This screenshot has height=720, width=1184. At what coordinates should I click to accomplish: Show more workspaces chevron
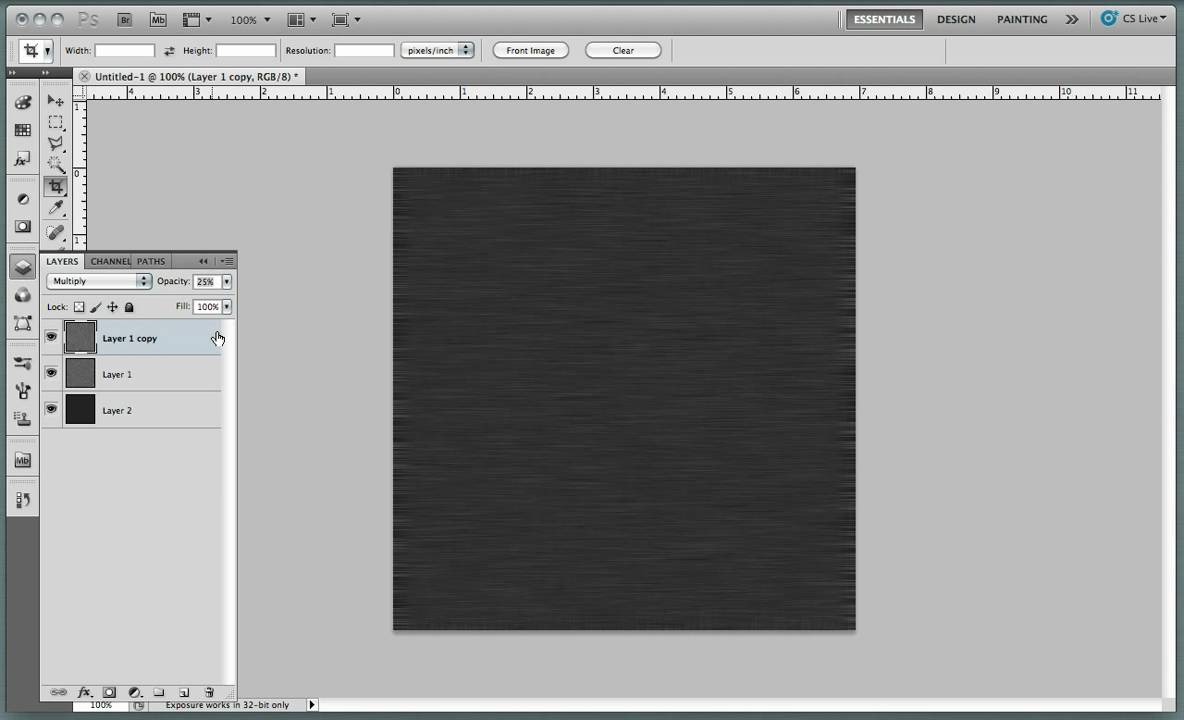pos(1072,20)
